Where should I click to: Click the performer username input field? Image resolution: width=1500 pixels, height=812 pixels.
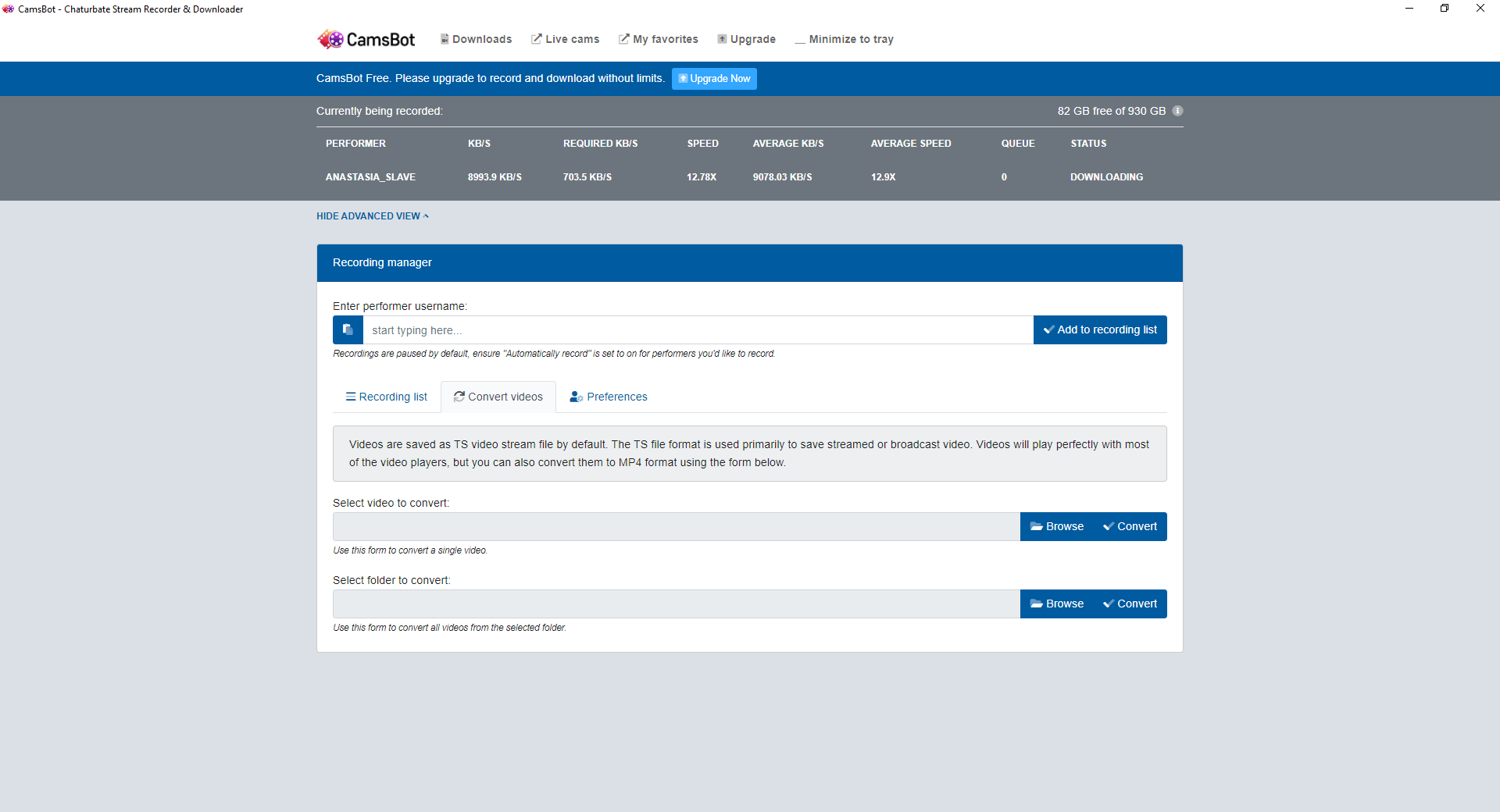click(698, 329)
